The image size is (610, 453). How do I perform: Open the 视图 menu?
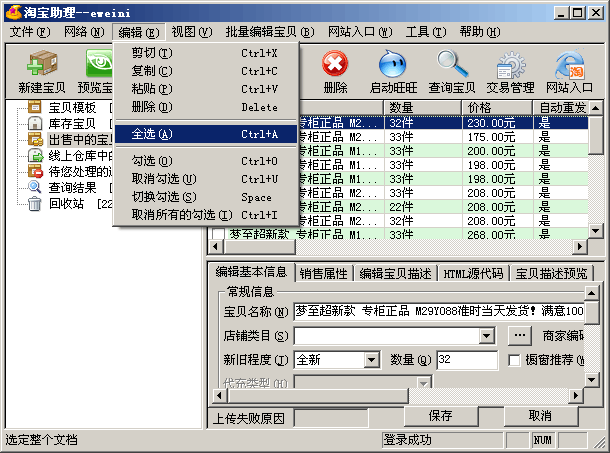pos(192,32)
